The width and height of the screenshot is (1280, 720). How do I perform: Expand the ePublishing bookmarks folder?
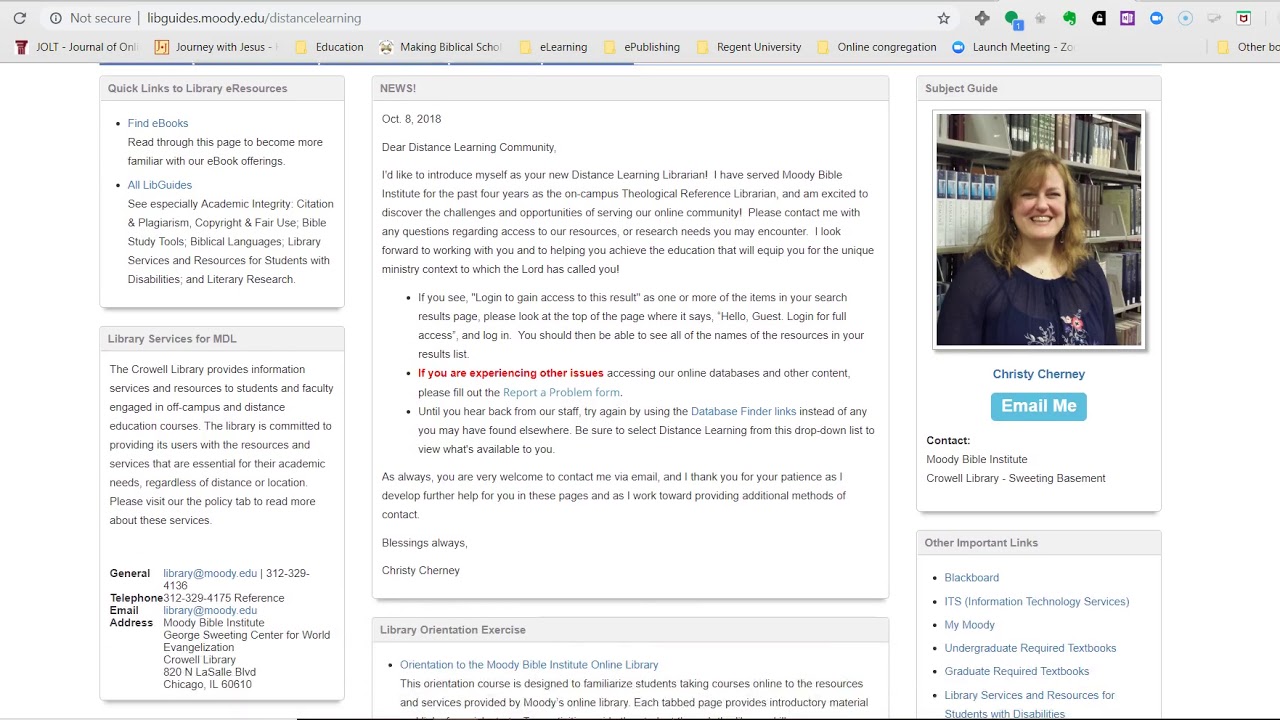(641, 47)
